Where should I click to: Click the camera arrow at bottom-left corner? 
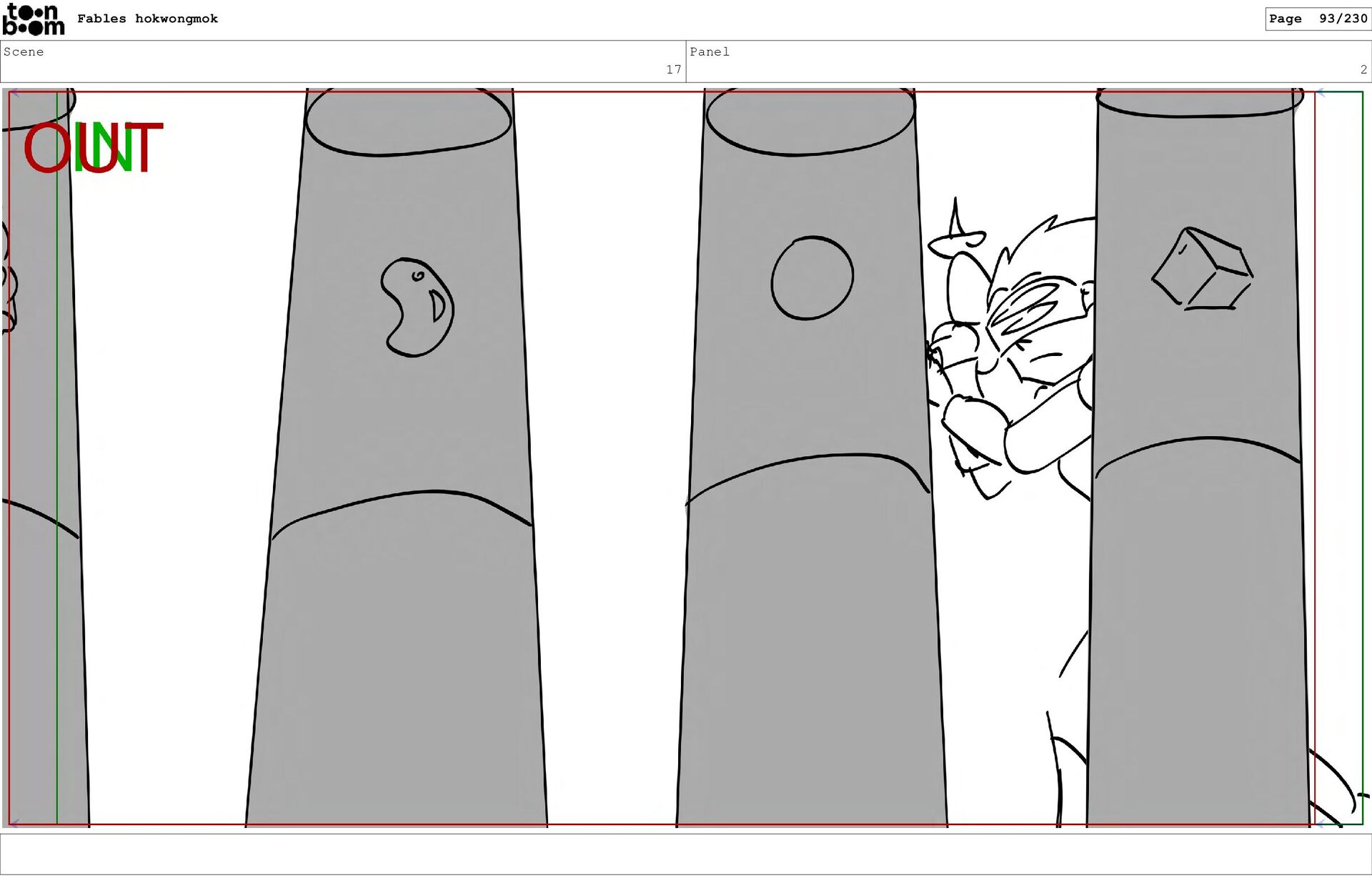(14, 823)
